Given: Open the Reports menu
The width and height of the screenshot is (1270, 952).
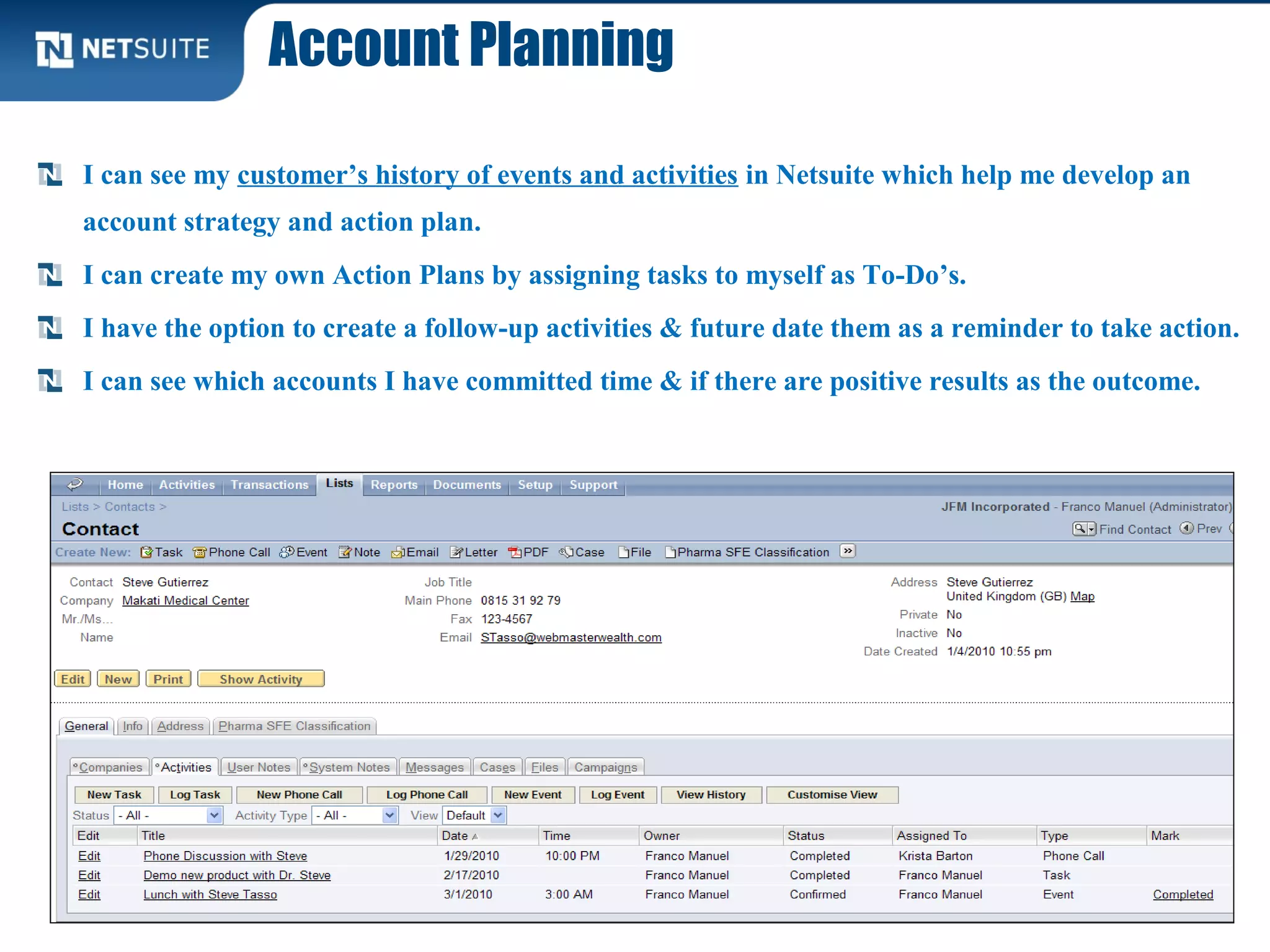Looking at the screenshot, I should 394,485.
